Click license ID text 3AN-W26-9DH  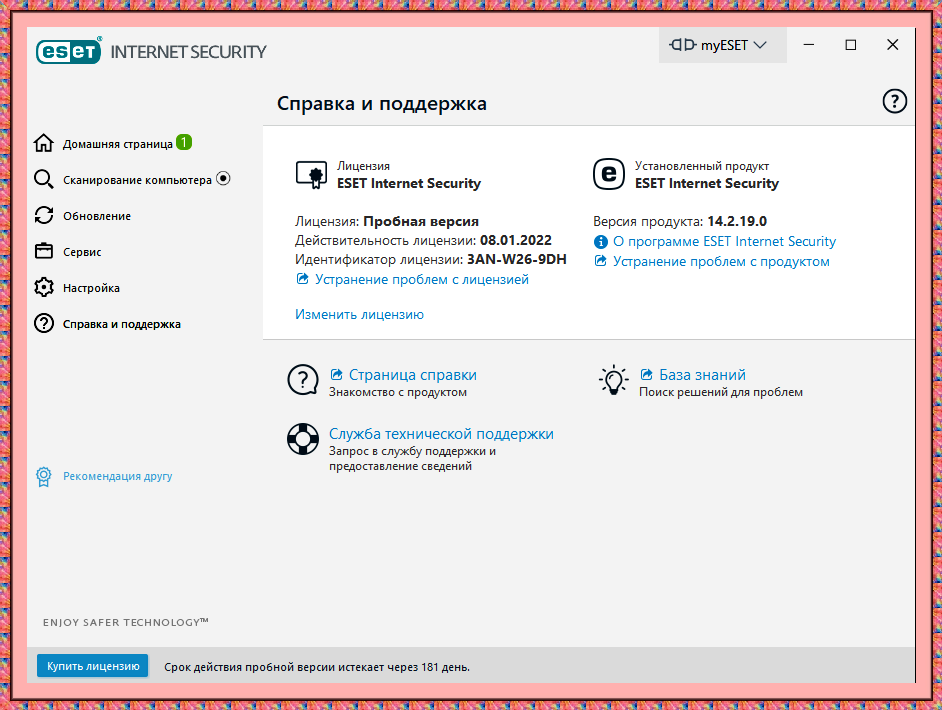pyautogui.click(x=517, y=259)
